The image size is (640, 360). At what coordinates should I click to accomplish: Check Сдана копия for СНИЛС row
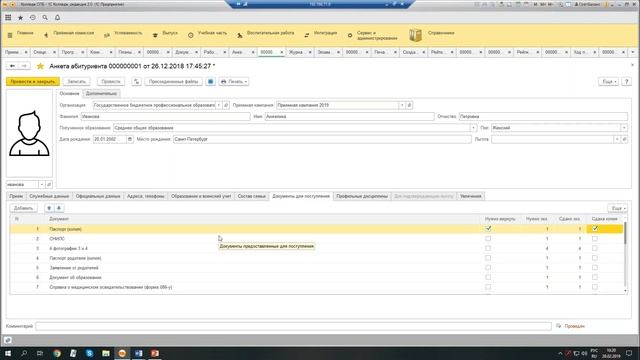595,238
